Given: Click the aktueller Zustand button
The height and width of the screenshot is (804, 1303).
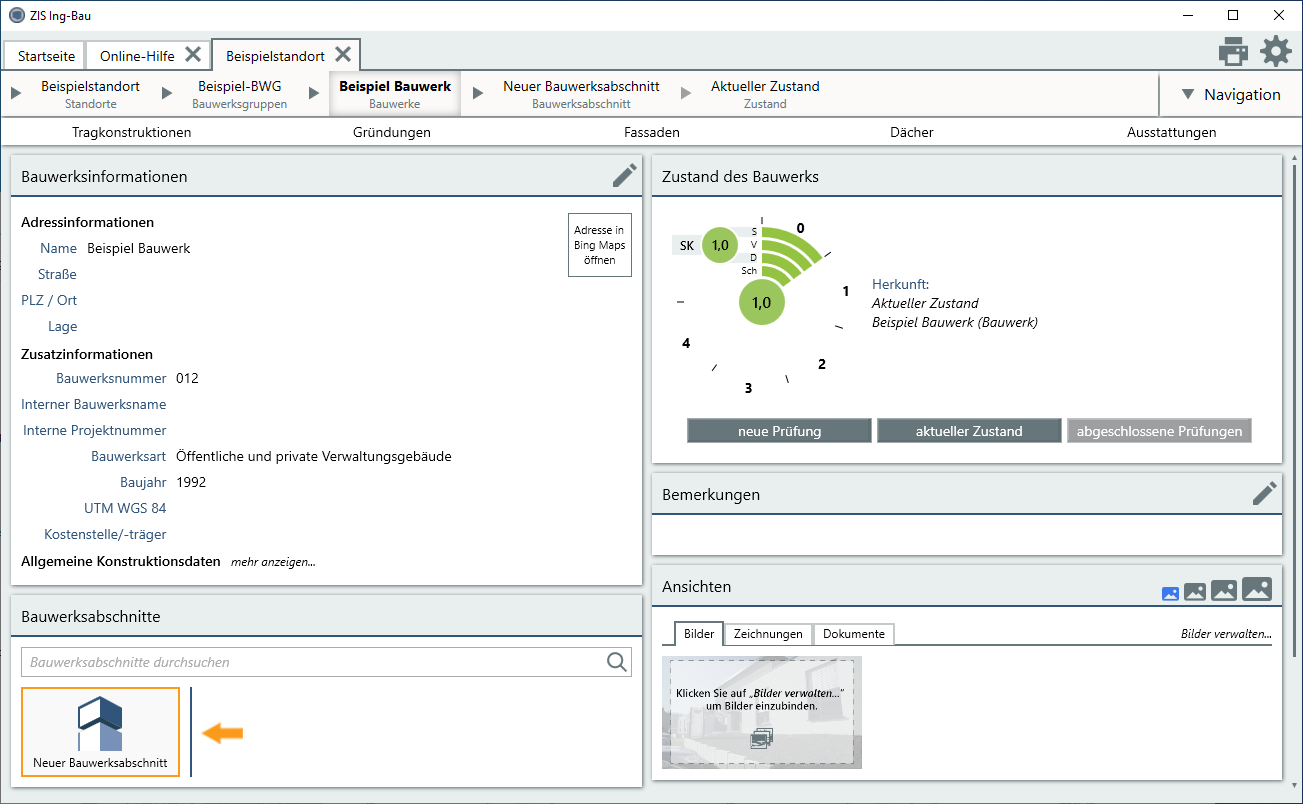Looking at the screenshot, I should (x=968, y=431).
